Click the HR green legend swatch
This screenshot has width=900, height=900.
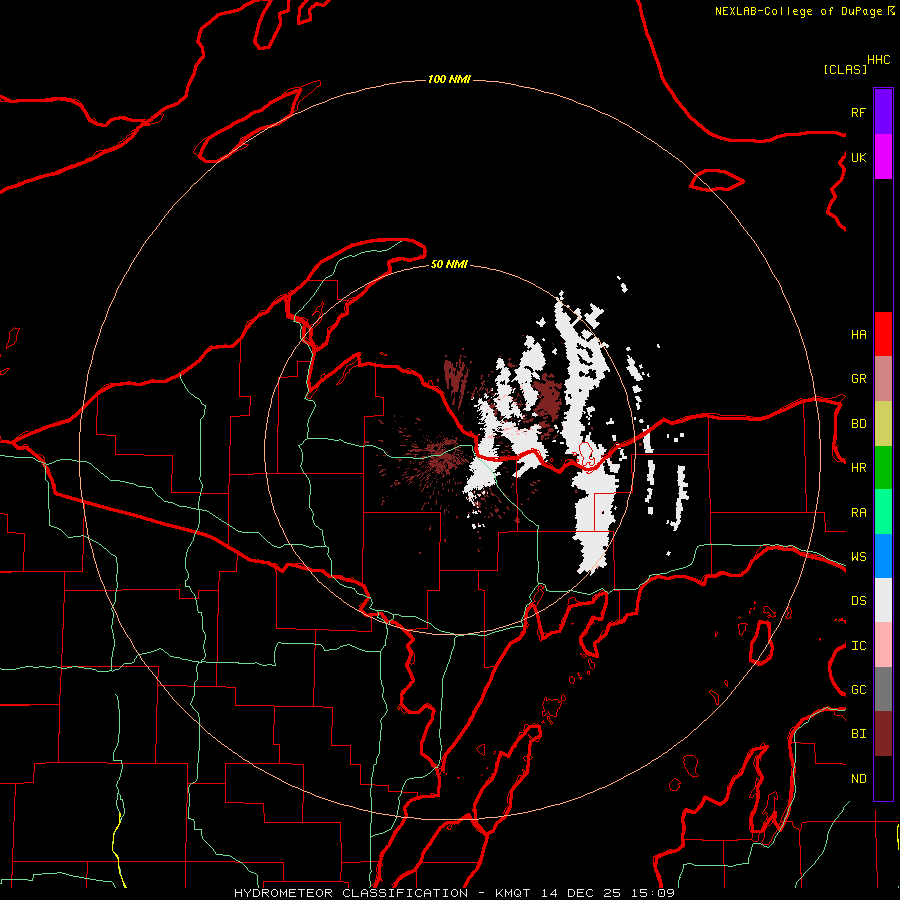click(x=883, y=467)
